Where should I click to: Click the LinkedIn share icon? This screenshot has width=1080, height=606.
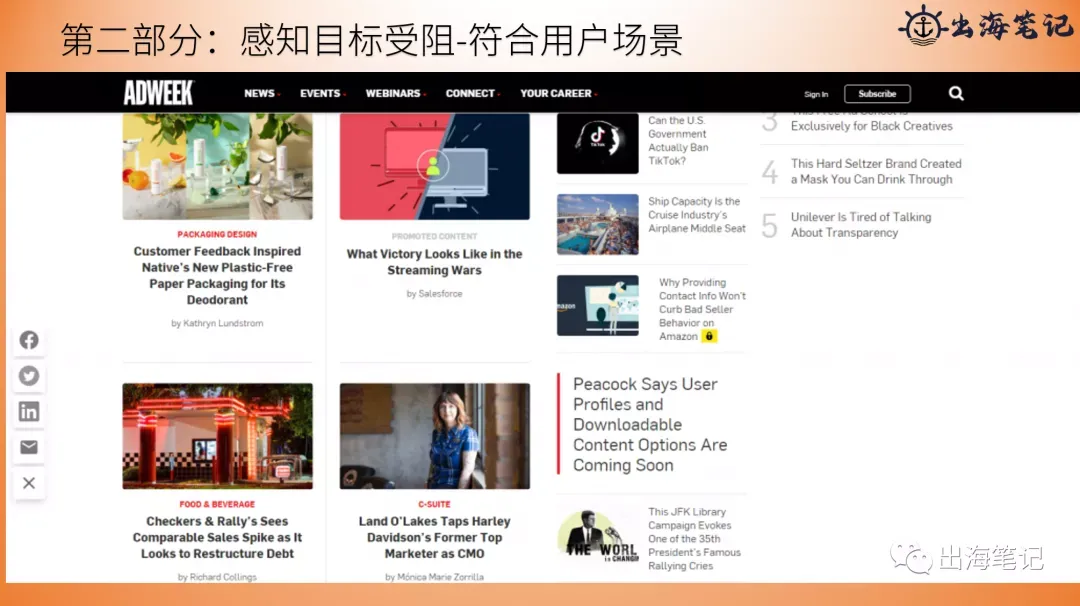tap(29, 412)
